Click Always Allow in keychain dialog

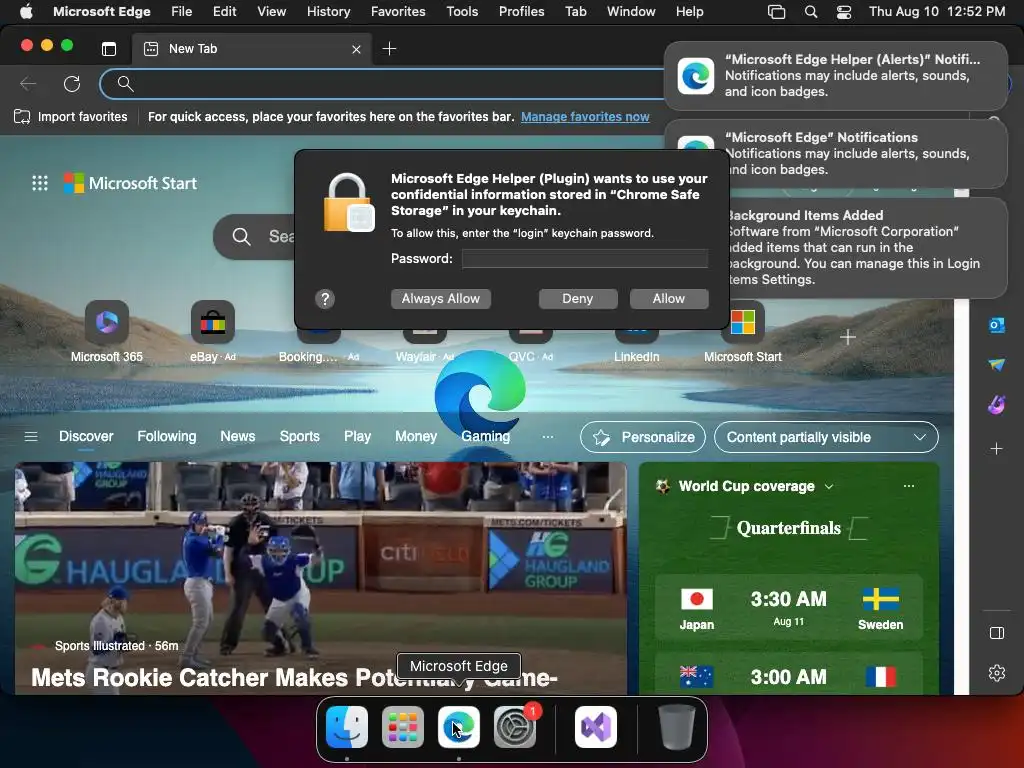(x=441, y=298)
